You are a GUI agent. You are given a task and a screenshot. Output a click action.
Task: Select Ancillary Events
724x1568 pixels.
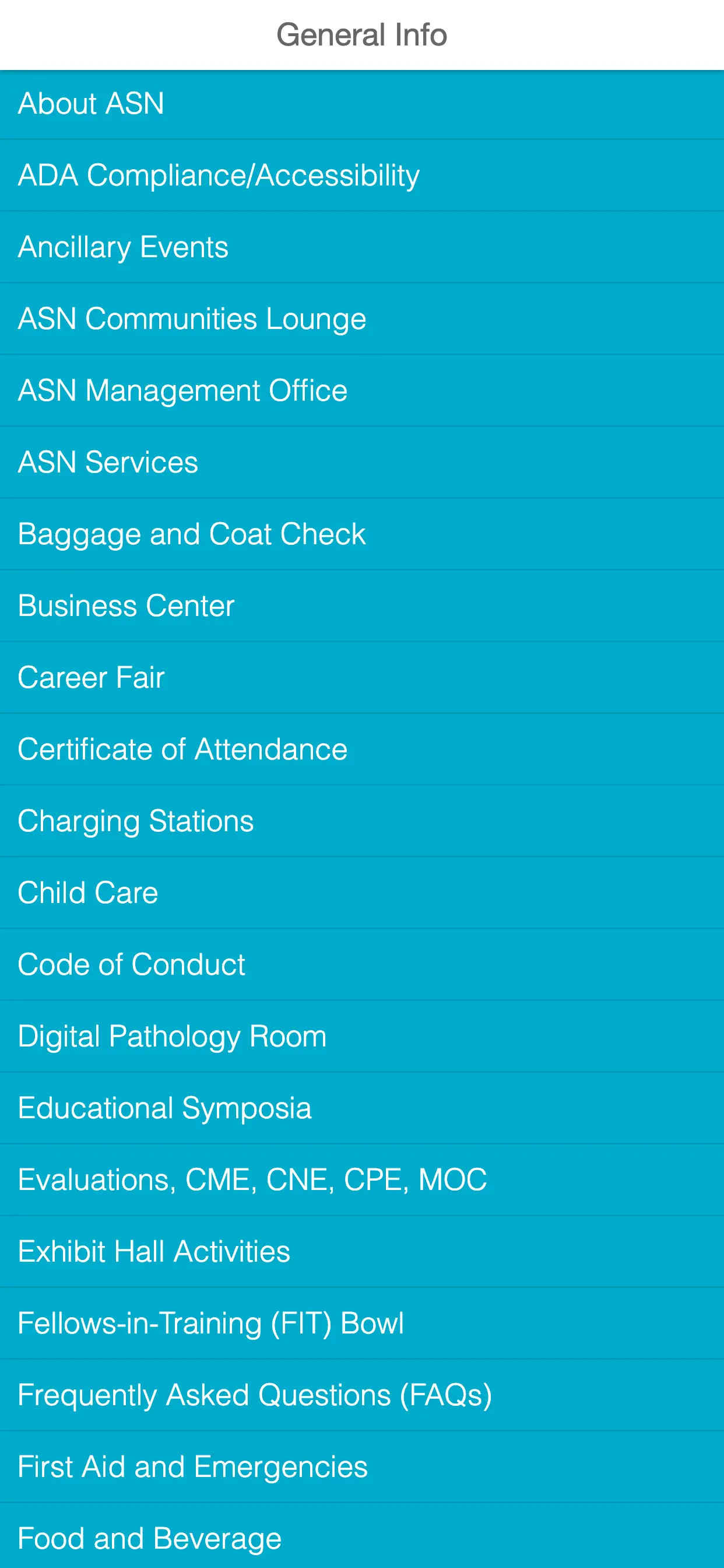point(123,247)
